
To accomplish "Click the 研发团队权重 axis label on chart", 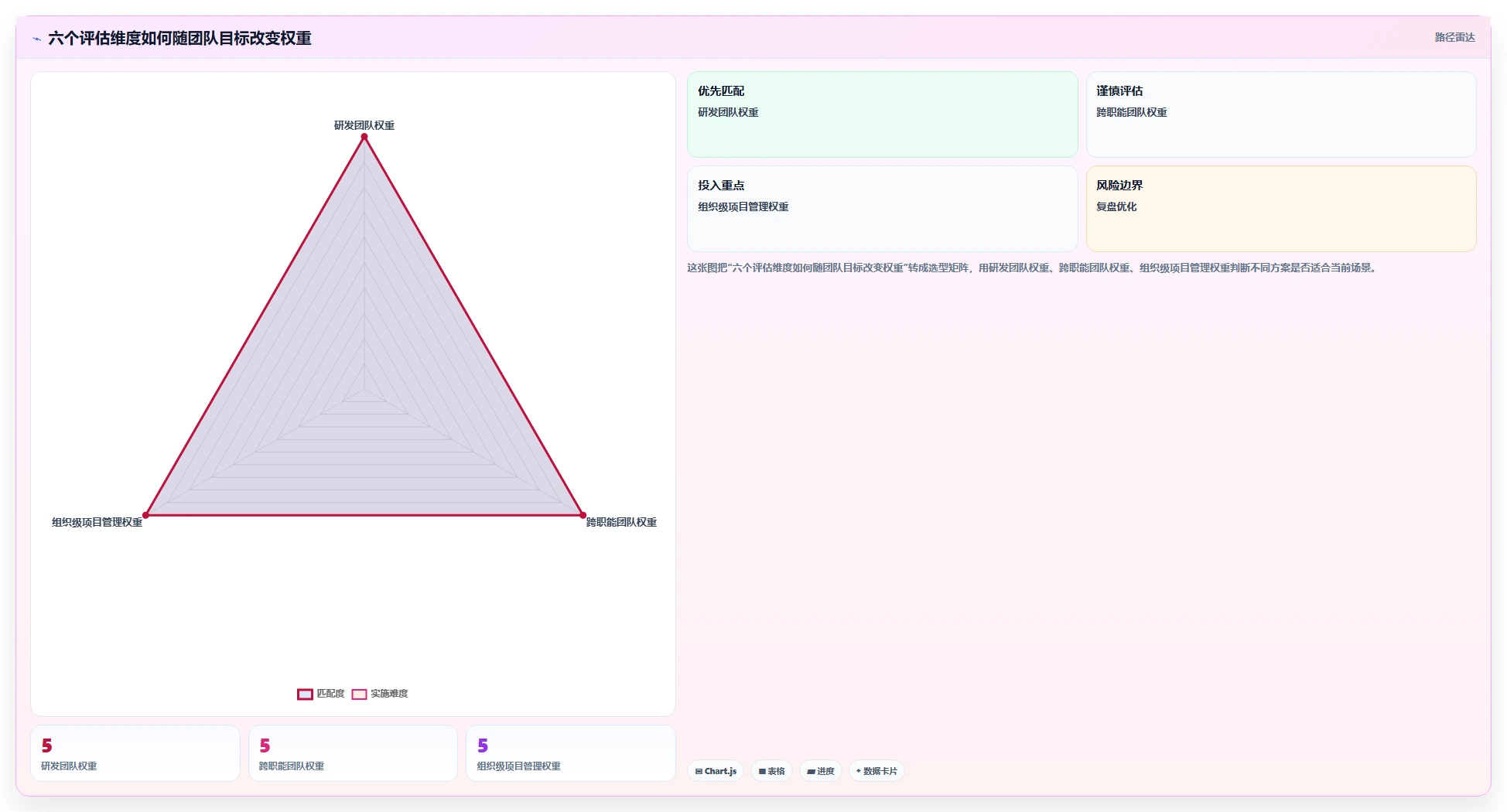I will tap(364, 125).
